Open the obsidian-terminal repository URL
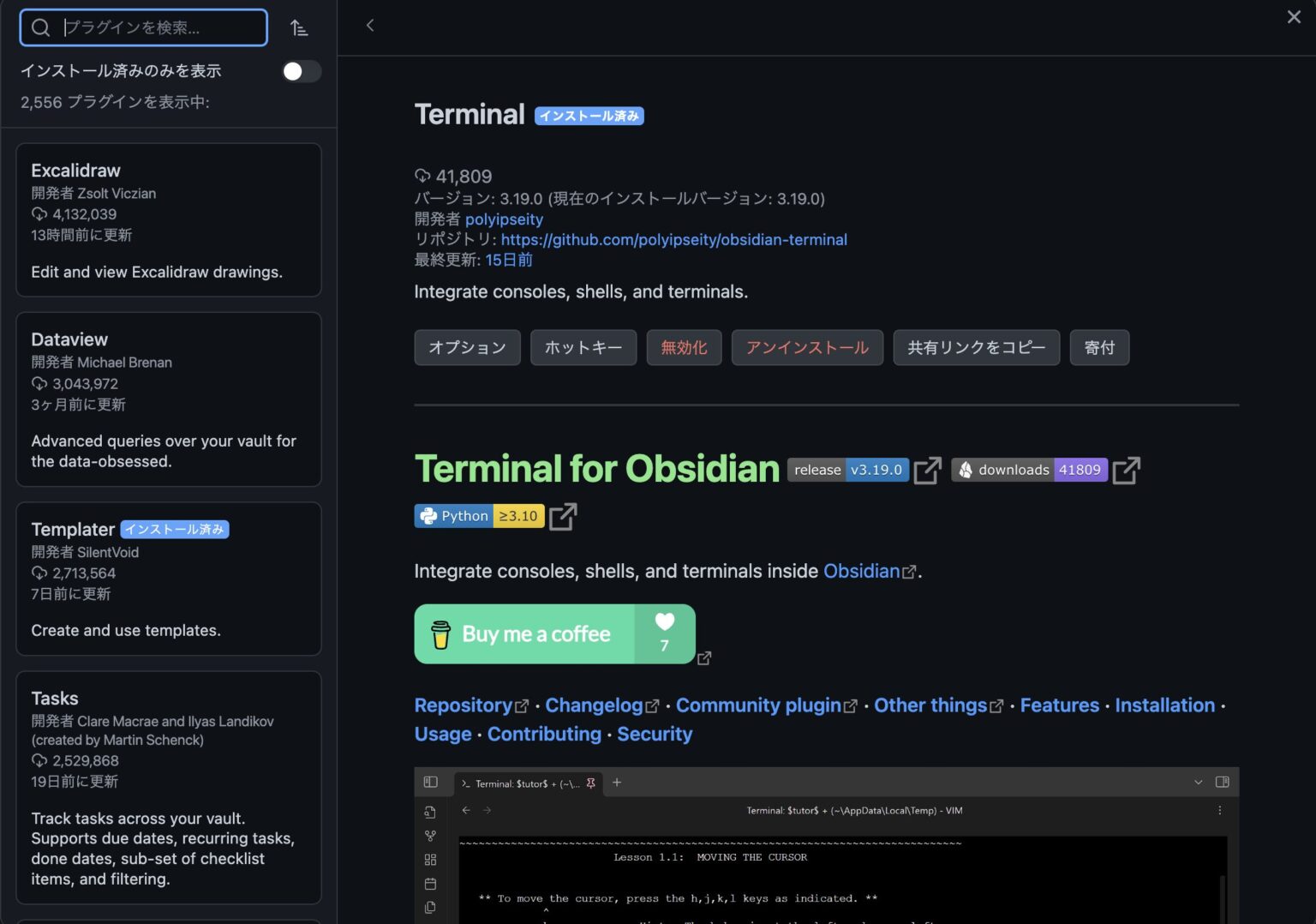 (673, 239)
